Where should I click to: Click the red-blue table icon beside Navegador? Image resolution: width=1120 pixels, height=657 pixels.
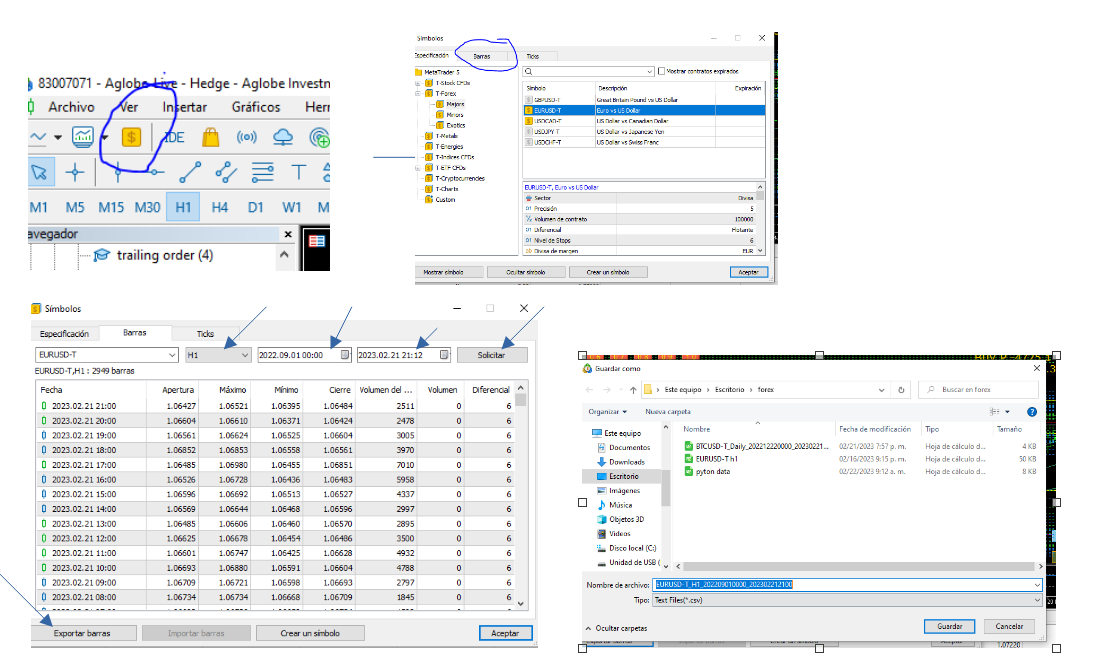pos(316,241)
